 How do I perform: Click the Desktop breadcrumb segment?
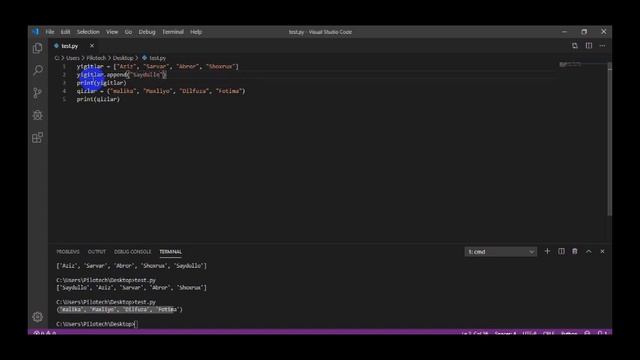coord(123,58)
